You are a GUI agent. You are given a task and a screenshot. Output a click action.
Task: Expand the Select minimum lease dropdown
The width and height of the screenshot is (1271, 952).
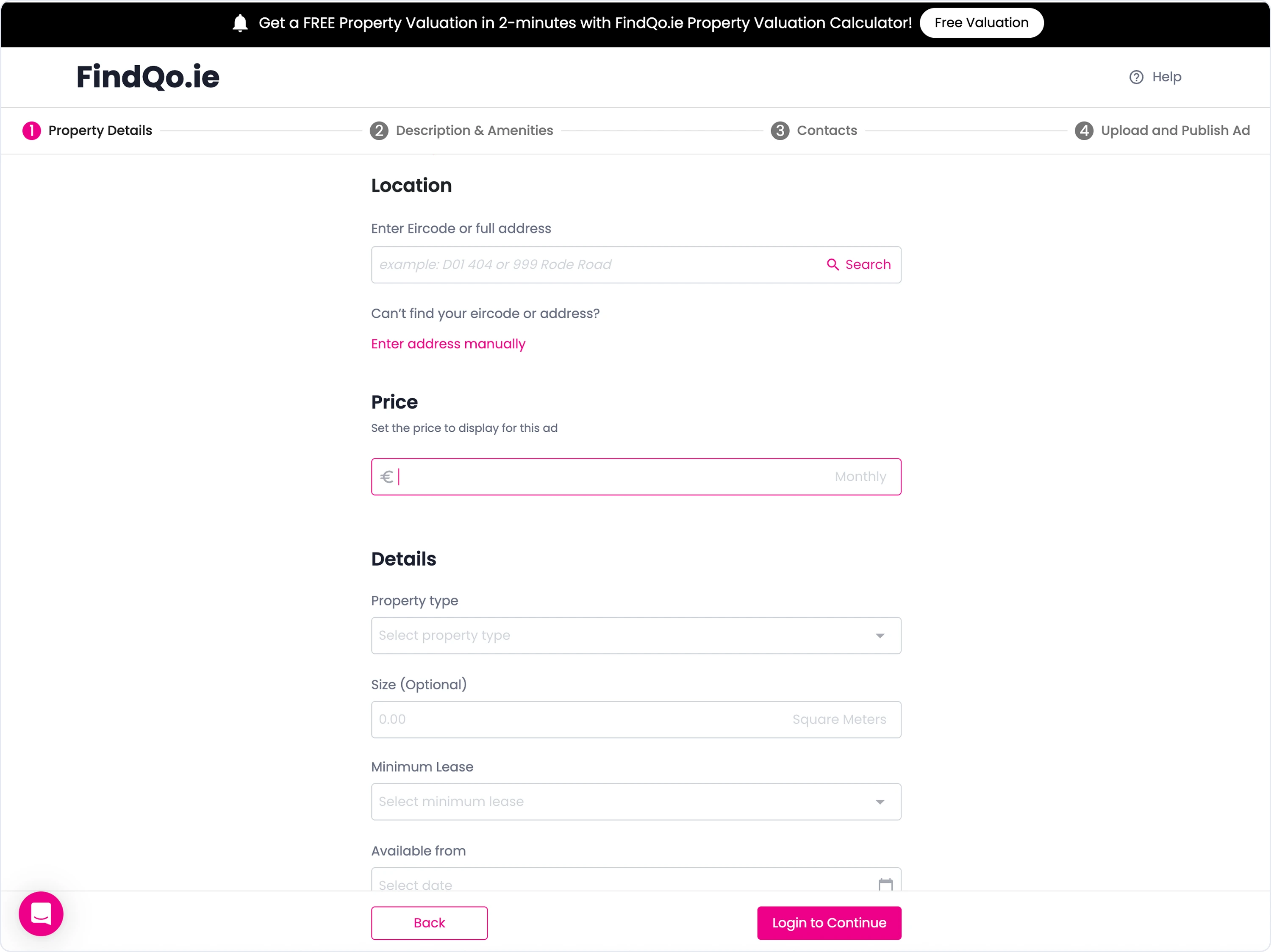[x=635, y=802]
